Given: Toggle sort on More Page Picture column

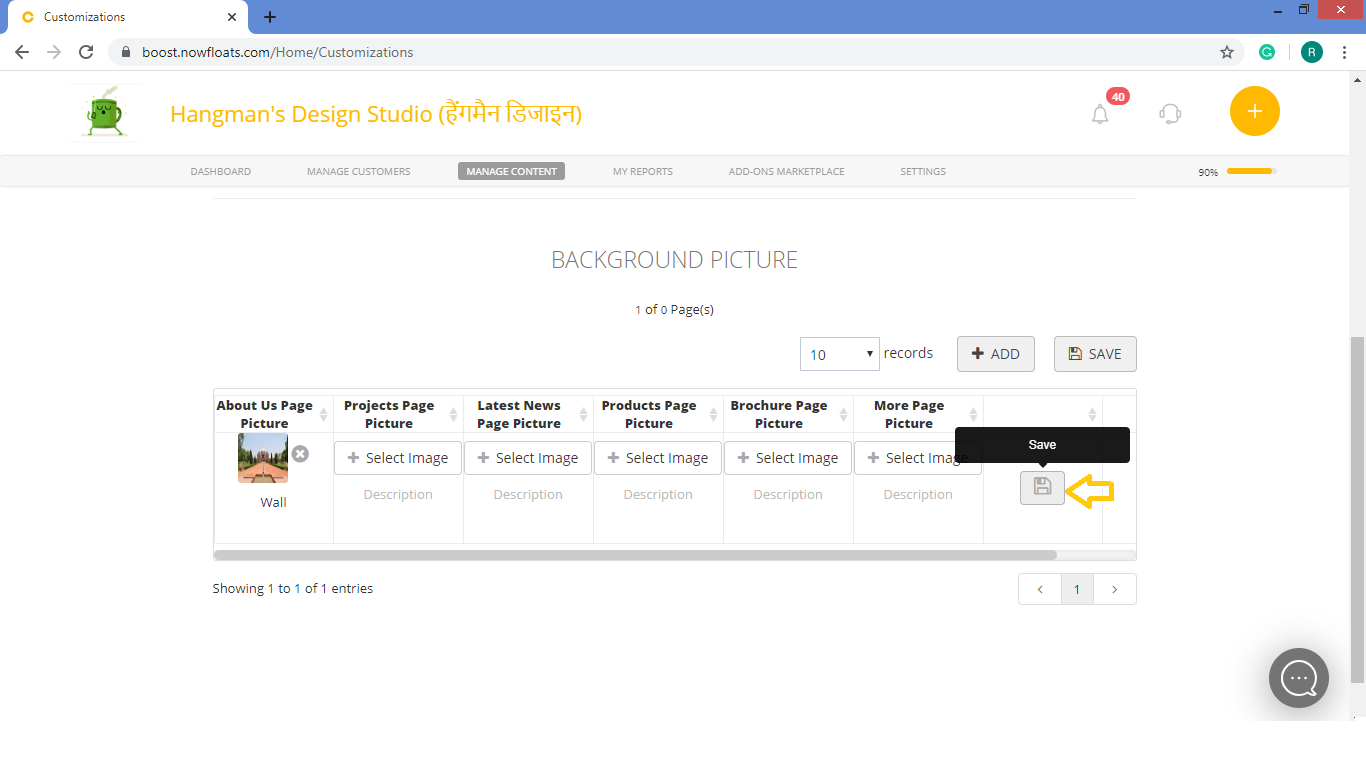Looking at the screenshot, I should 973,413.
